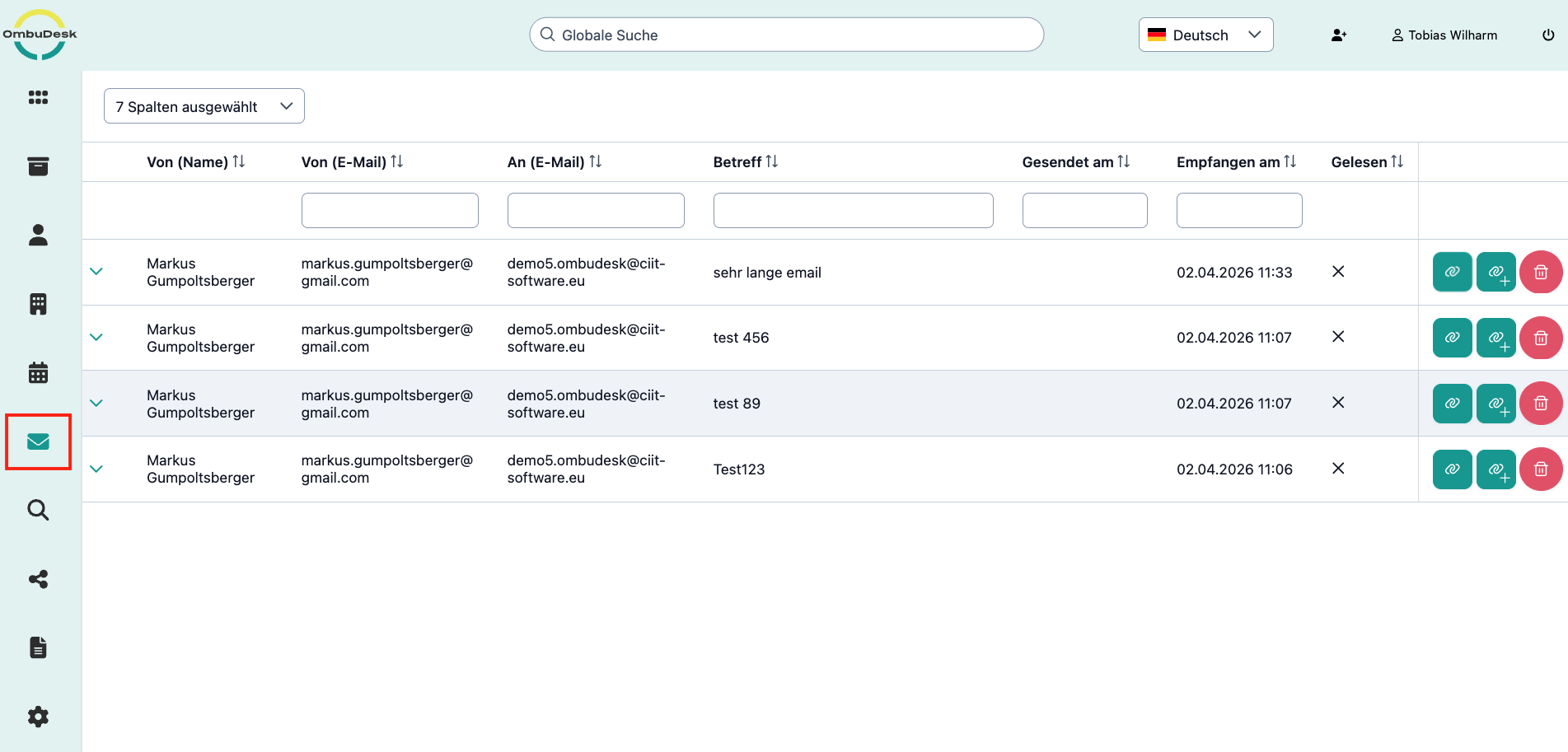Open the '7 Spalten ausgewählt' column selector
Viewport: 1568px width, 752px height.
point(204,106)
